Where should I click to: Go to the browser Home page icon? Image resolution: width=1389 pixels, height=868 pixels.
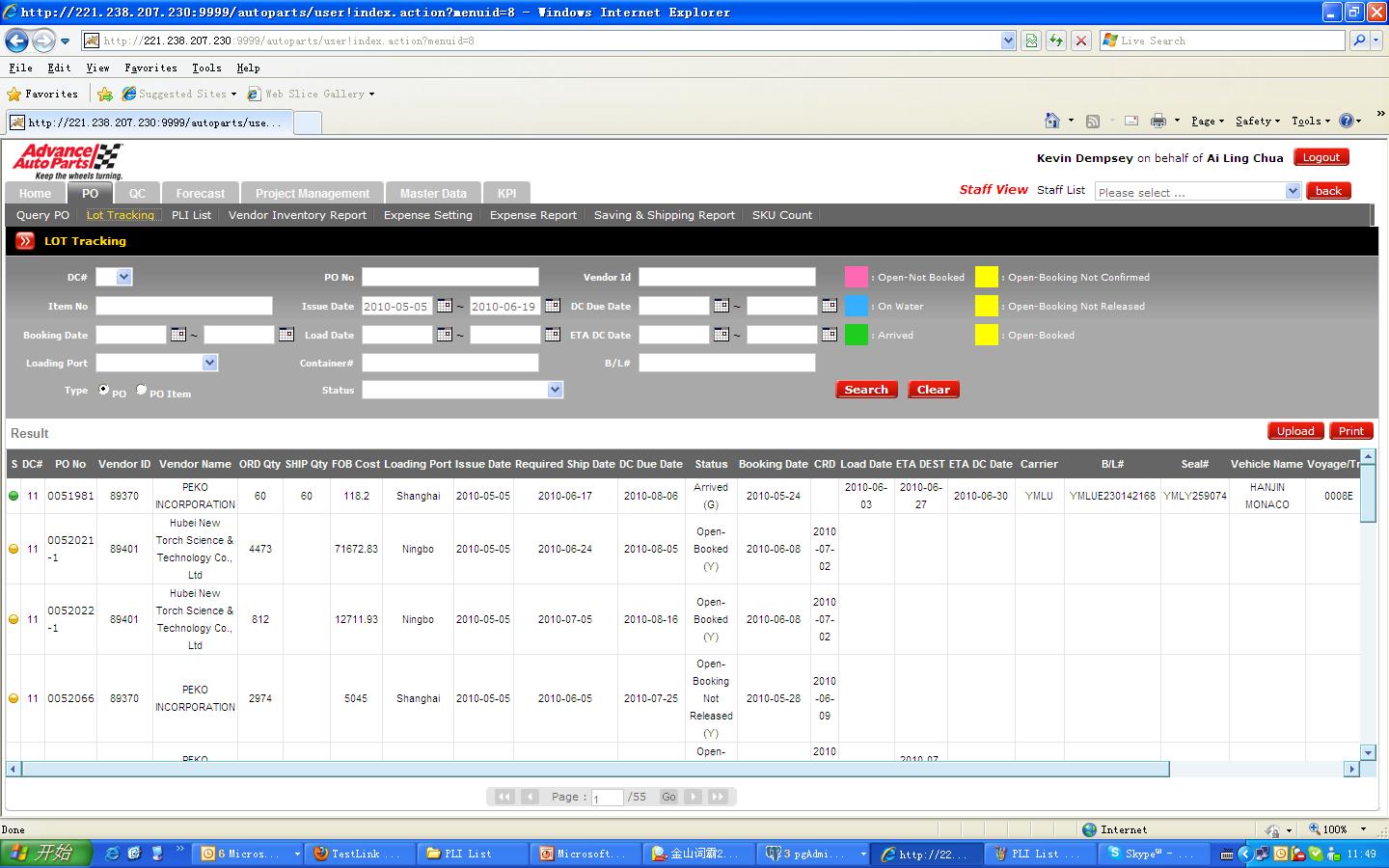click(x=1052, y=121)
